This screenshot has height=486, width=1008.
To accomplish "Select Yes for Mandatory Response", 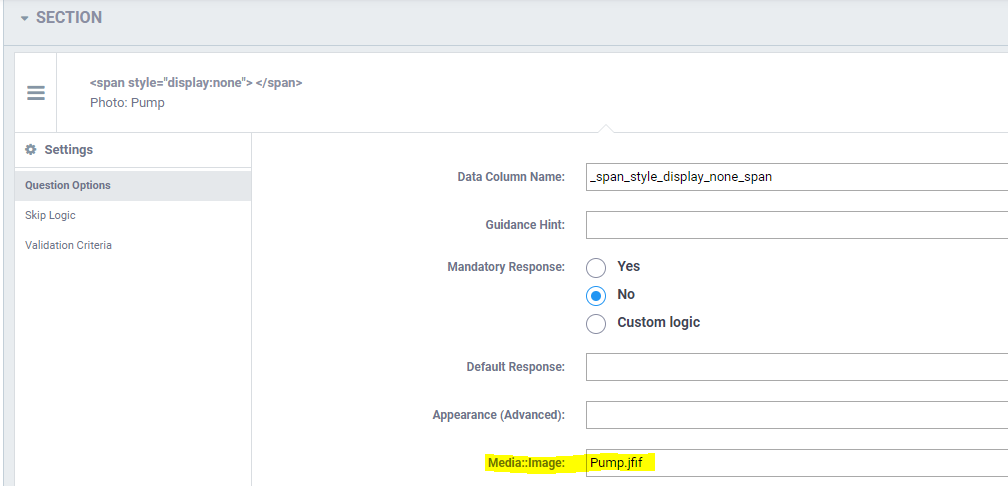I will (596, 267).
